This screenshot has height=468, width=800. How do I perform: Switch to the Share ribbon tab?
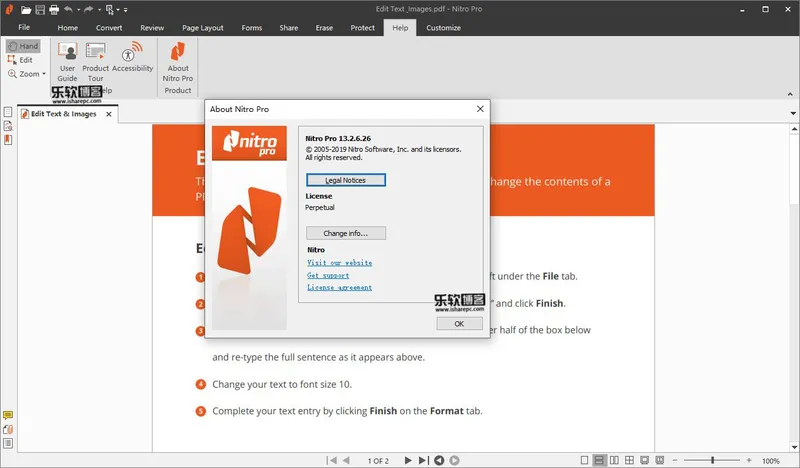tap(289, 28)
